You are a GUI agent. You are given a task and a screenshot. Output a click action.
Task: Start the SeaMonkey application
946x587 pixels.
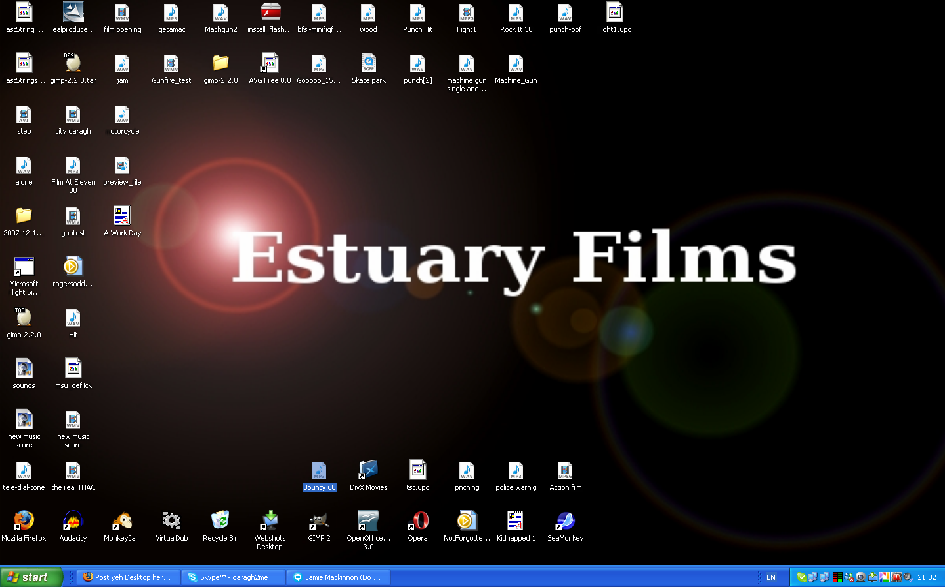[x=563, y=522]
